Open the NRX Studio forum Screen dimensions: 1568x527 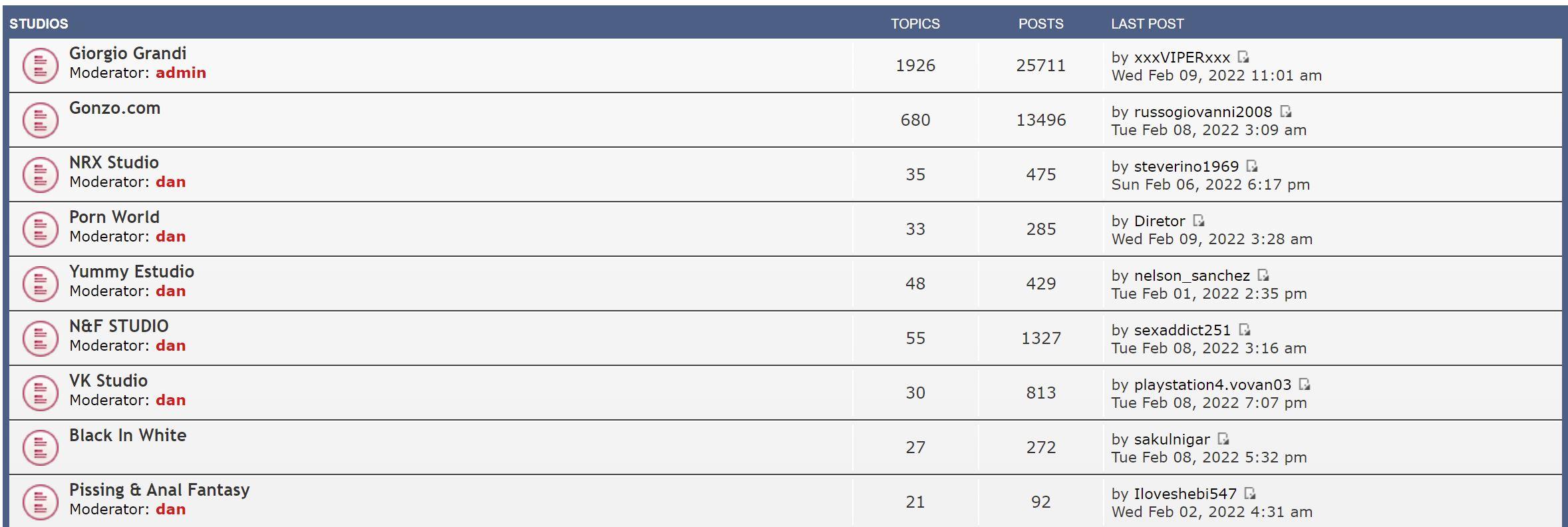[x=114, y=162]
